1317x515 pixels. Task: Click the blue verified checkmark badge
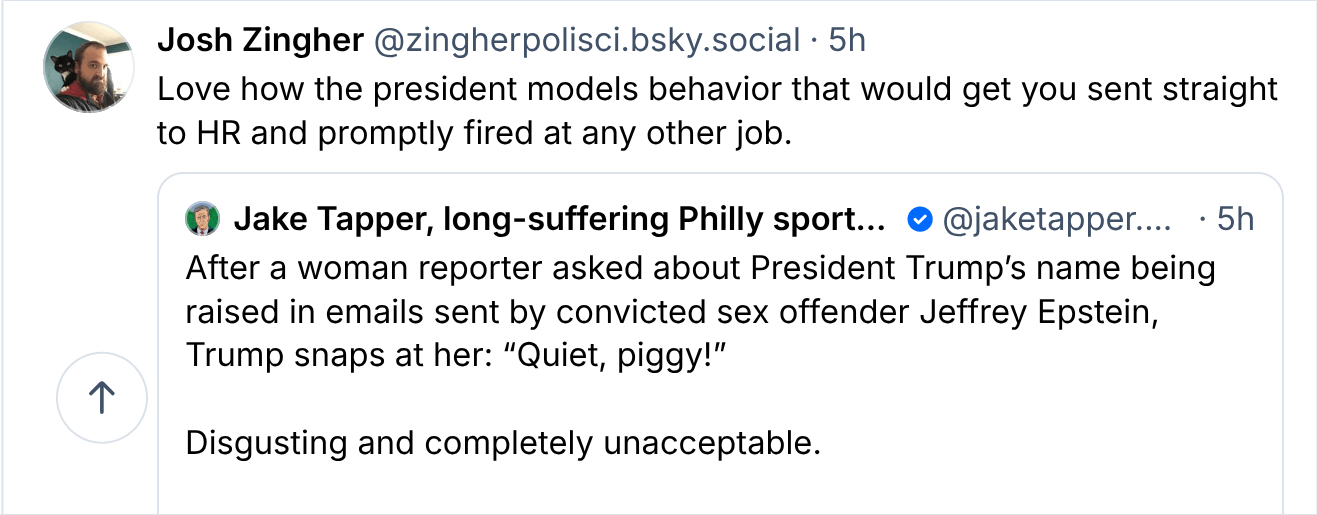[x=919, y=219]
